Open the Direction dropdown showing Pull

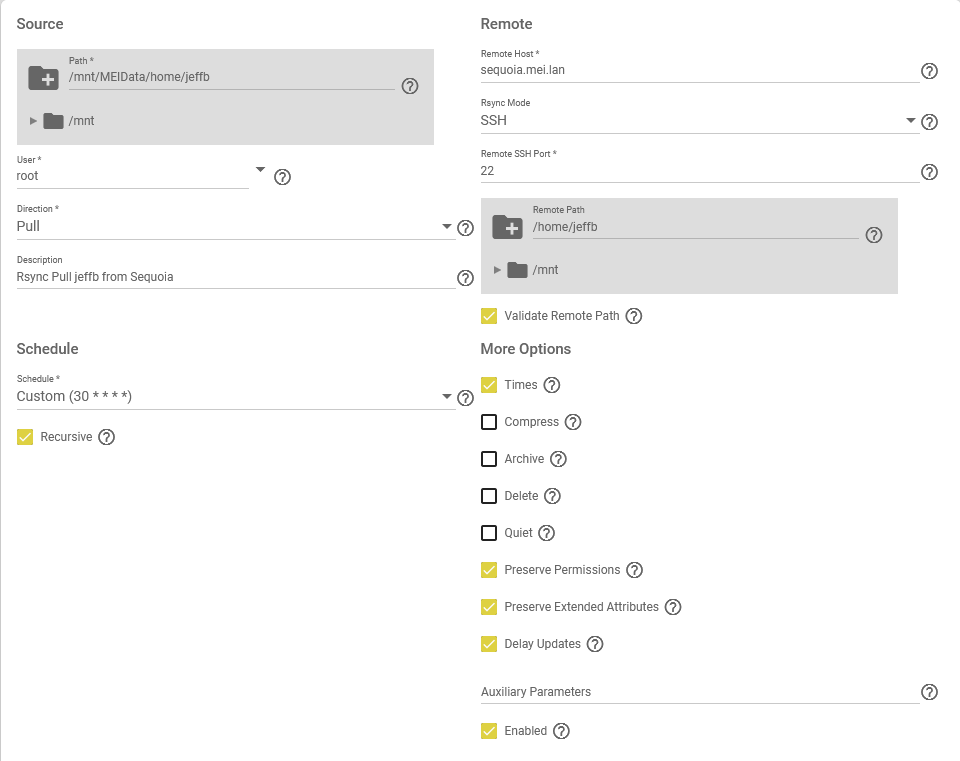(235, 227)
